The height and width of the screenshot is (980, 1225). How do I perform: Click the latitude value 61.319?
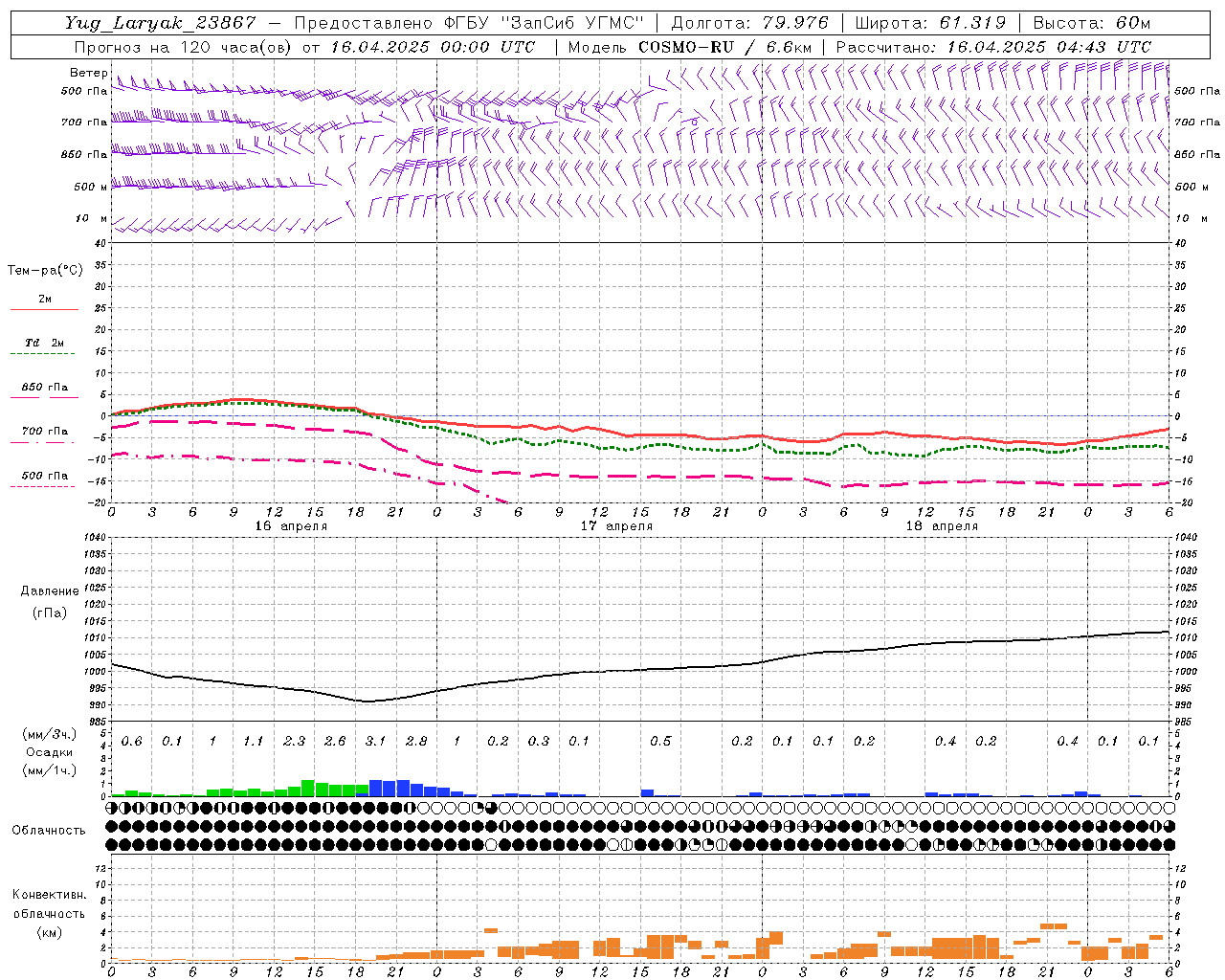(972, 23)
